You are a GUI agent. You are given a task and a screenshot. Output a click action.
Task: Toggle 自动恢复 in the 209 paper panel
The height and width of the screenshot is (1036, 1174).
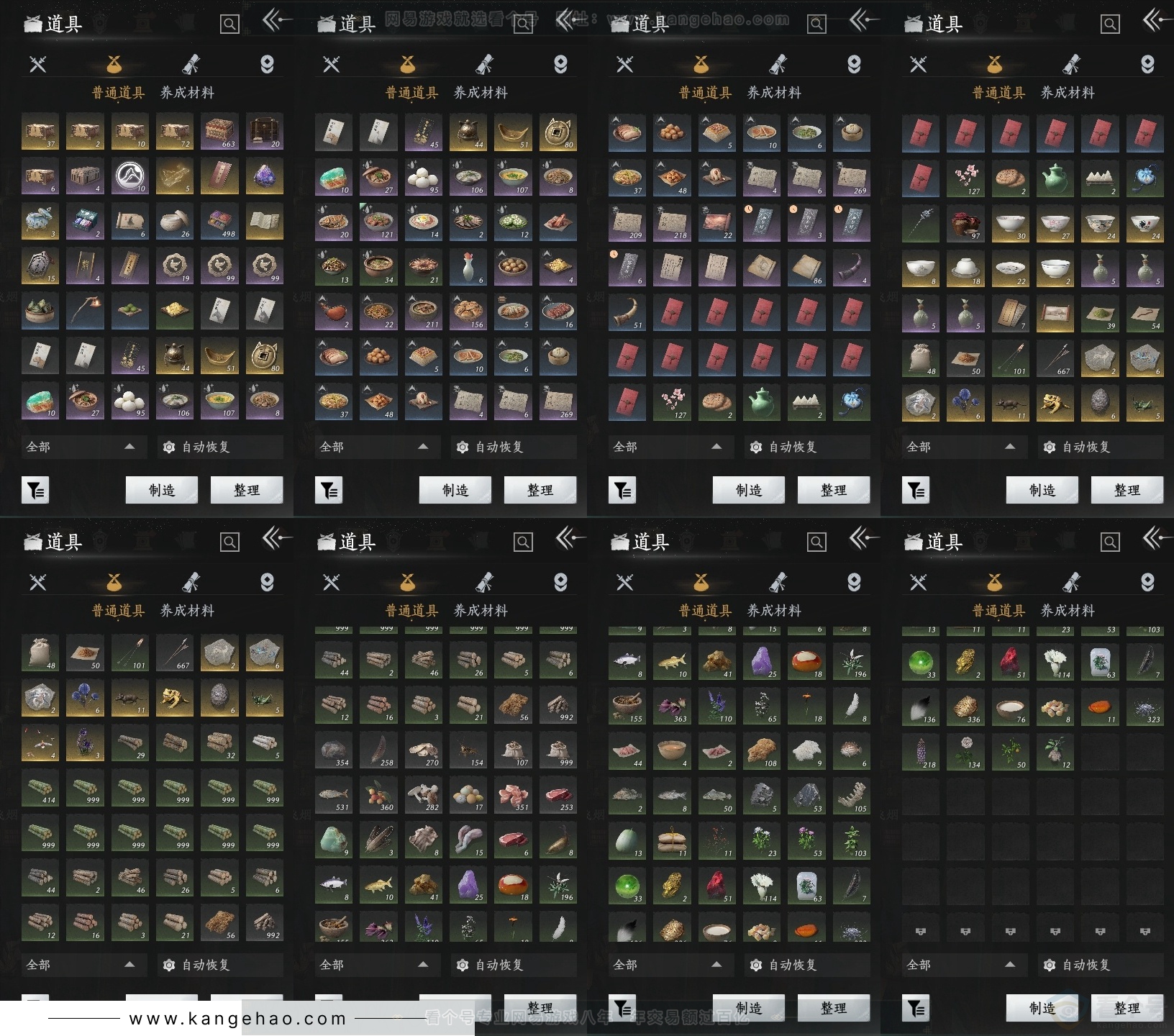click(807, 447)
